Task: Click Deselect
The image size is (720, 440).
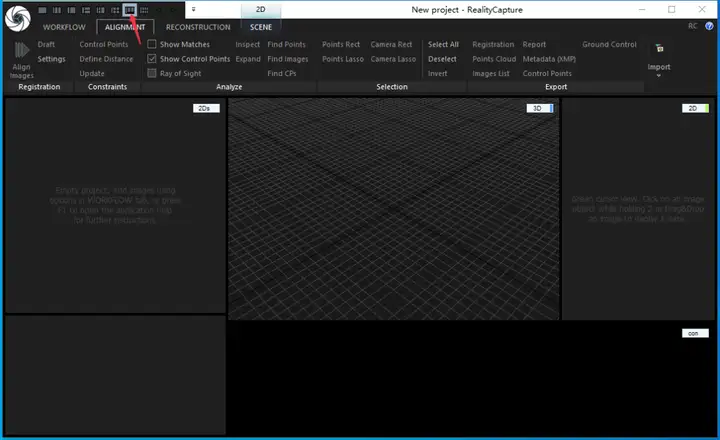Action: (442, 59)
